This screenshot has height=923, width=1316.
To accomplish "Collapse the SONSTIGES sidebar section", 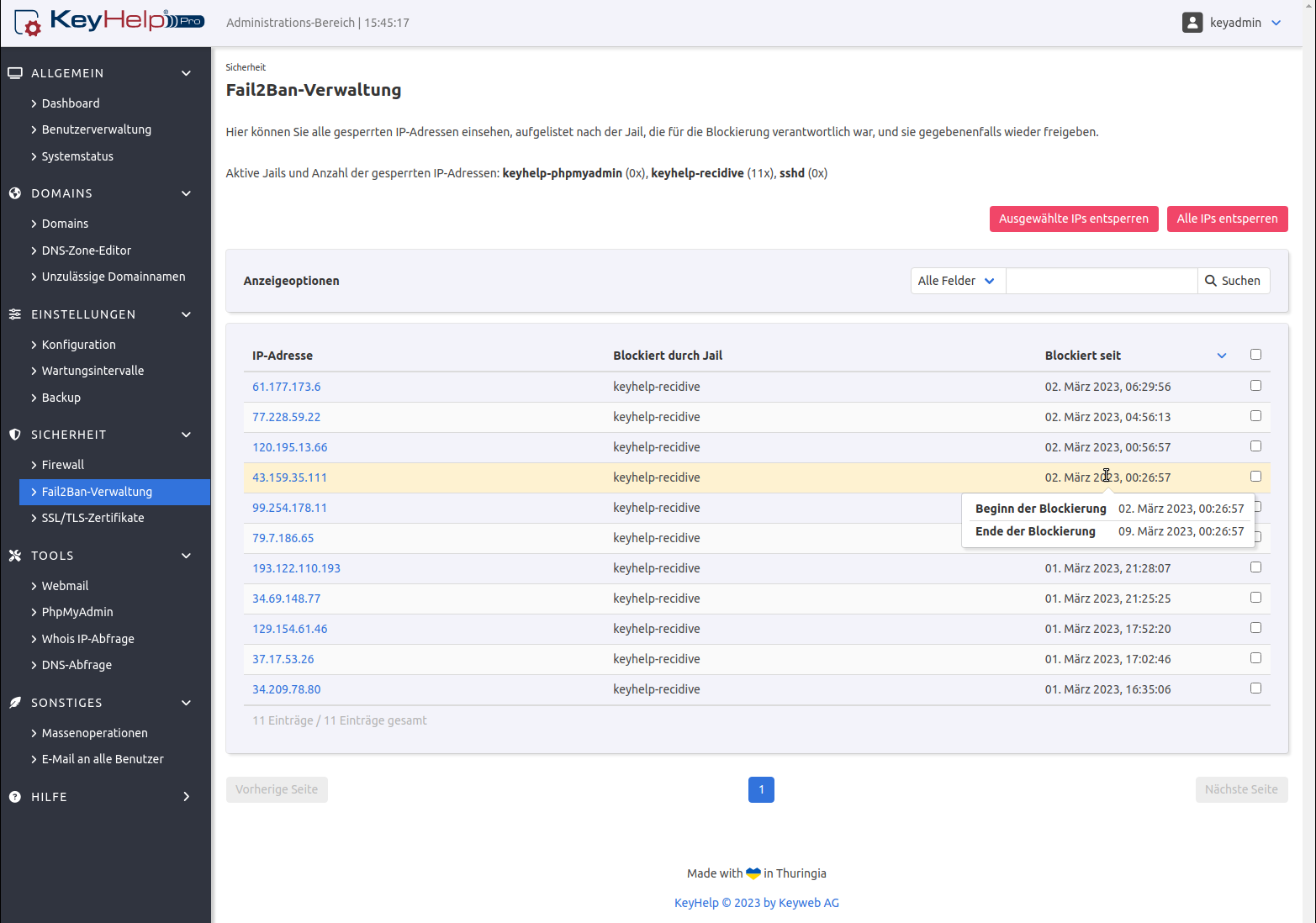I will [x=186, y=703].
